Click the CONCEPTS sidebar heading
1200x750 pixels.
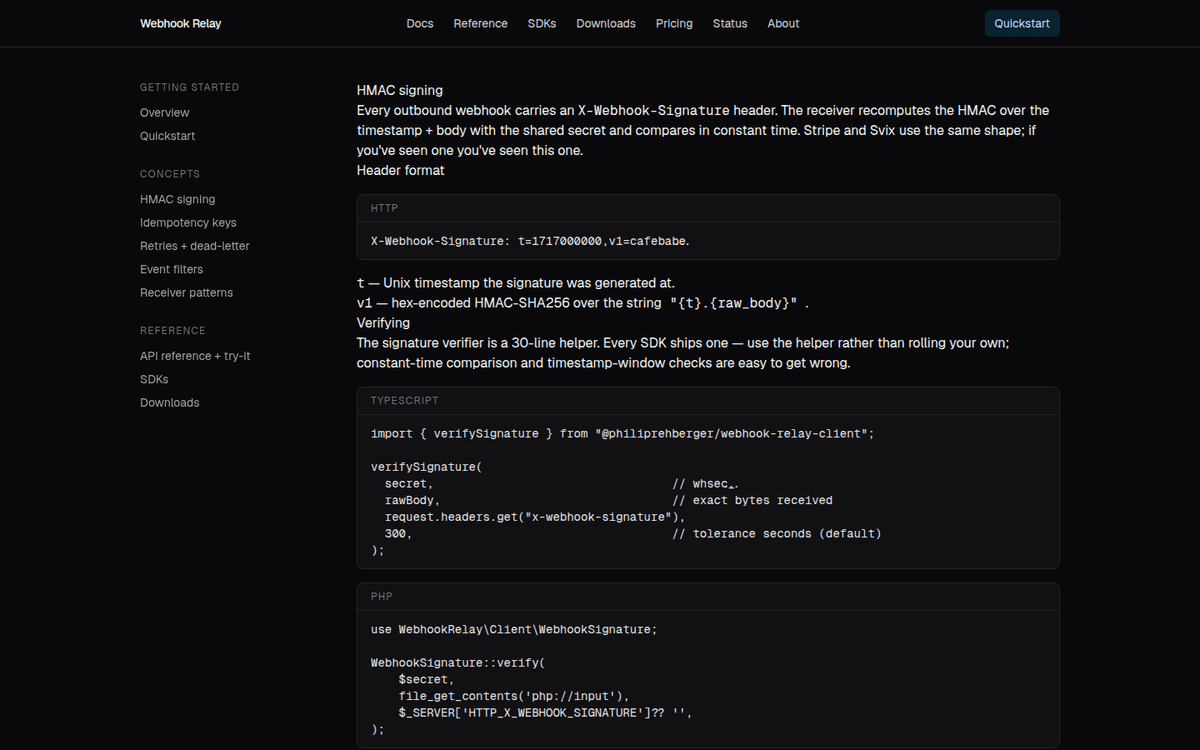(170, 174)
